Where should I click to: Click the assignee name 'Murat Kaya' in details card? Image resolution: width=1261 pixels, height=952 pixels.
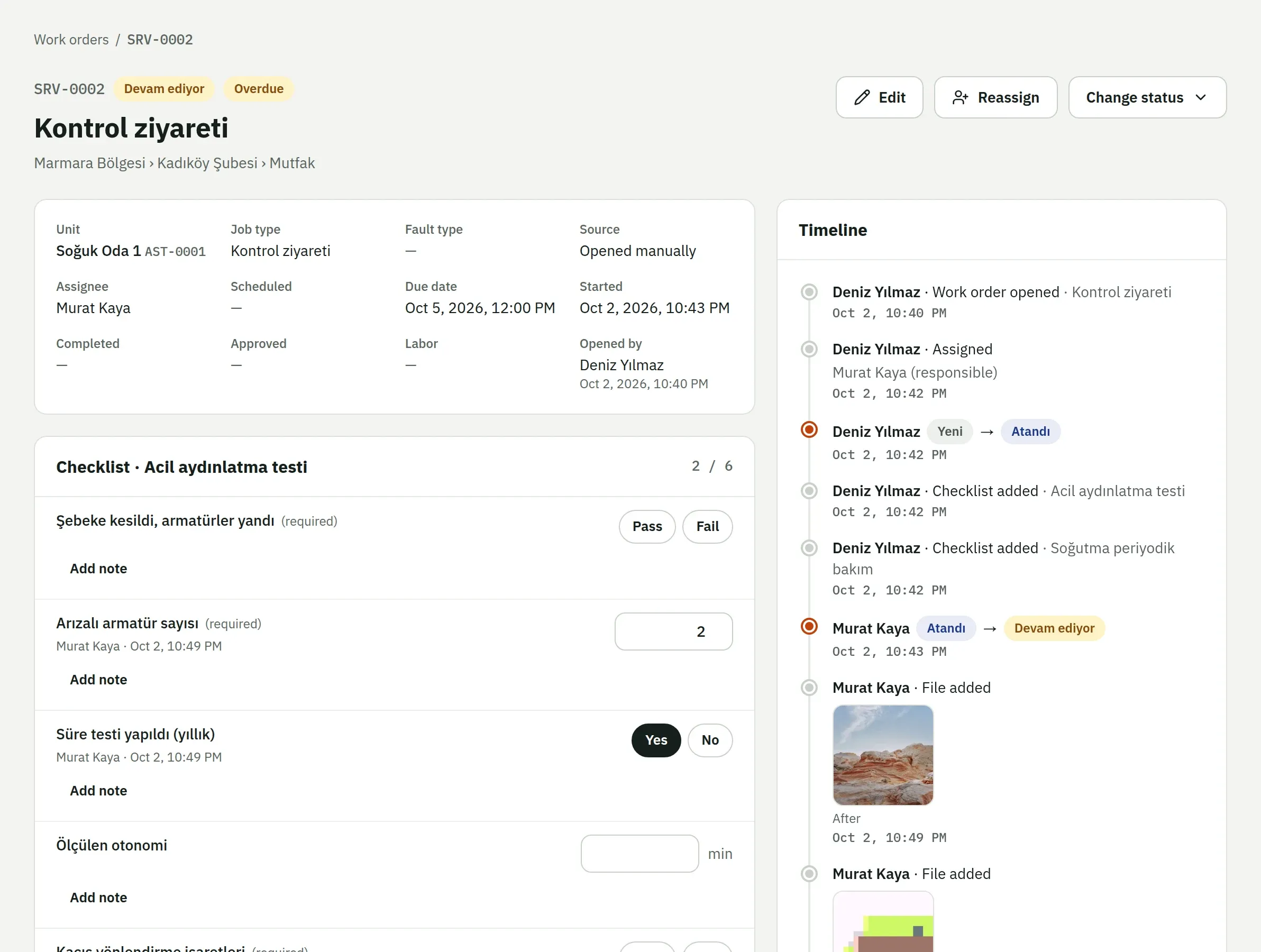click(94, 308)
